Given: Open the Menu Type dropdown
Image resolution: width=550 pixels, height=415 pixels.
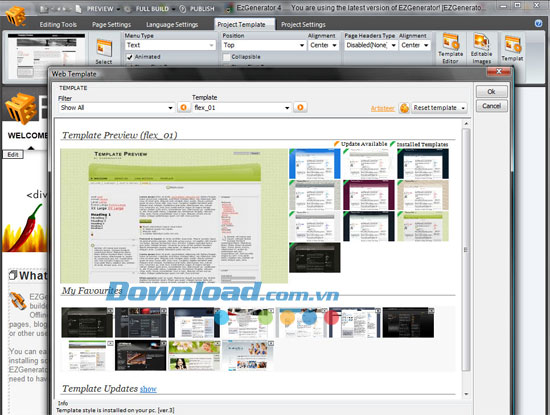Looking at the screenshot, I should [170, 45].
